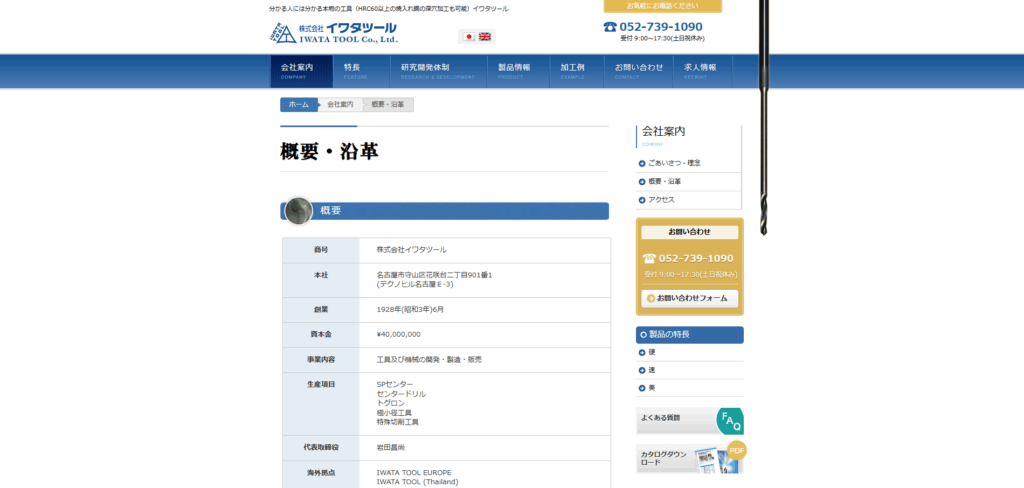Select the 硬 product feature link

tap(652, 352)
